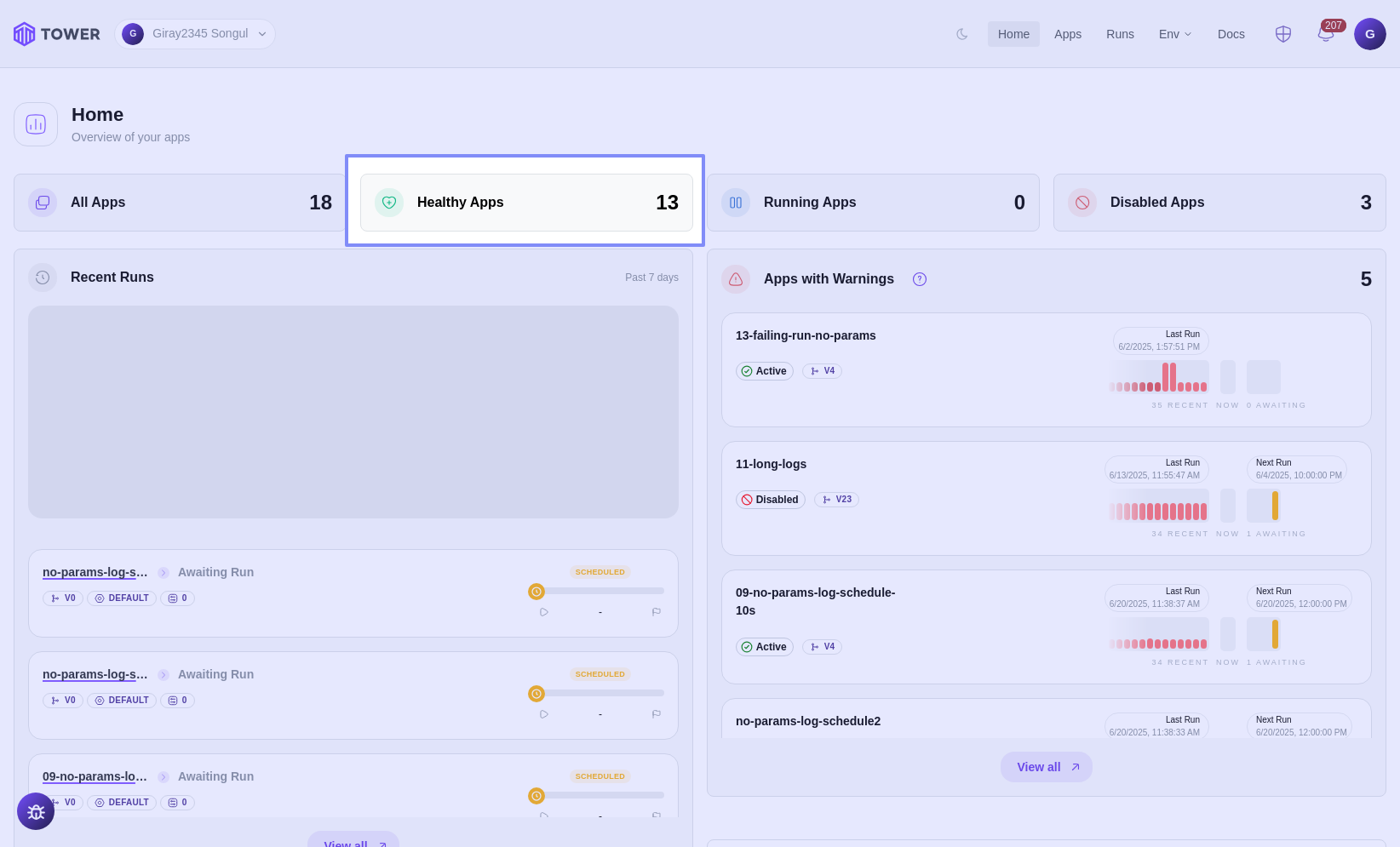Go to the Apps tab

click(x=1067, y=34)
